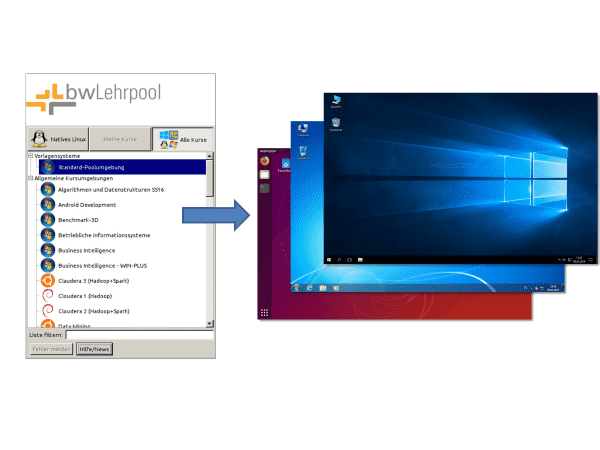
Task: Click the Windows icon beside Android Development
Action: [47, 204]
